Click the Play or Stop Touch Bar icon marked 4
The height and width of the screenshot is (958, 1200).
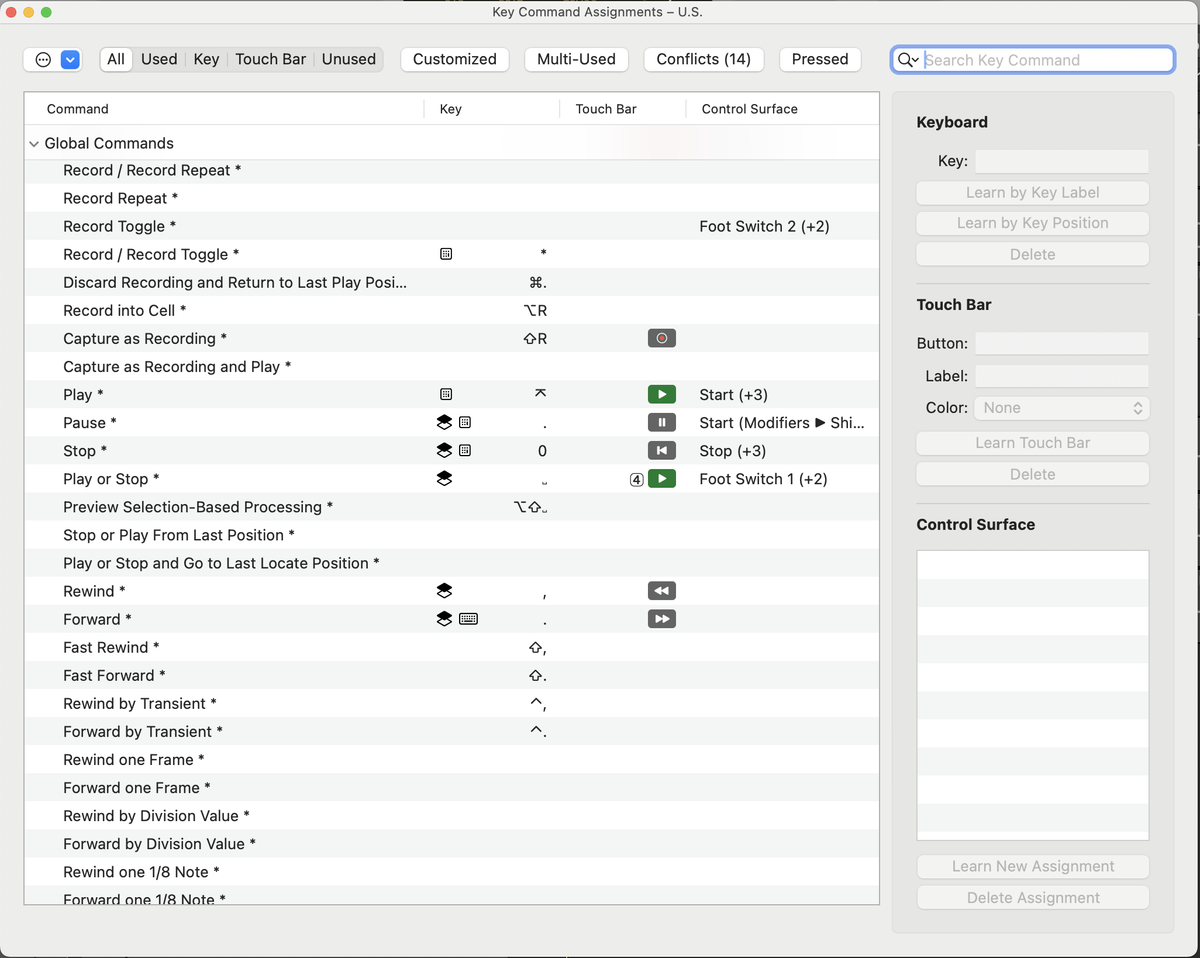(x=661, y=478)
